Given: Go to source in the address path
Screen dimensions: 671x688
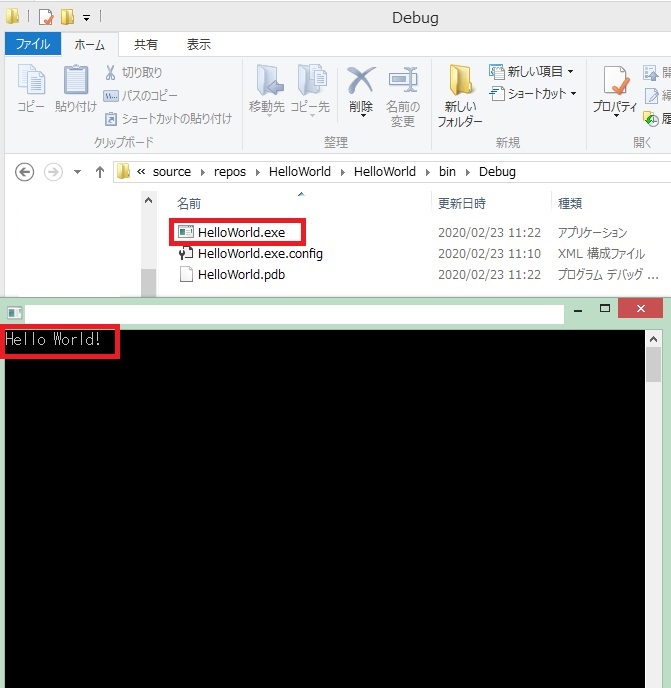Looking at the screenshot, I should 172,172.
